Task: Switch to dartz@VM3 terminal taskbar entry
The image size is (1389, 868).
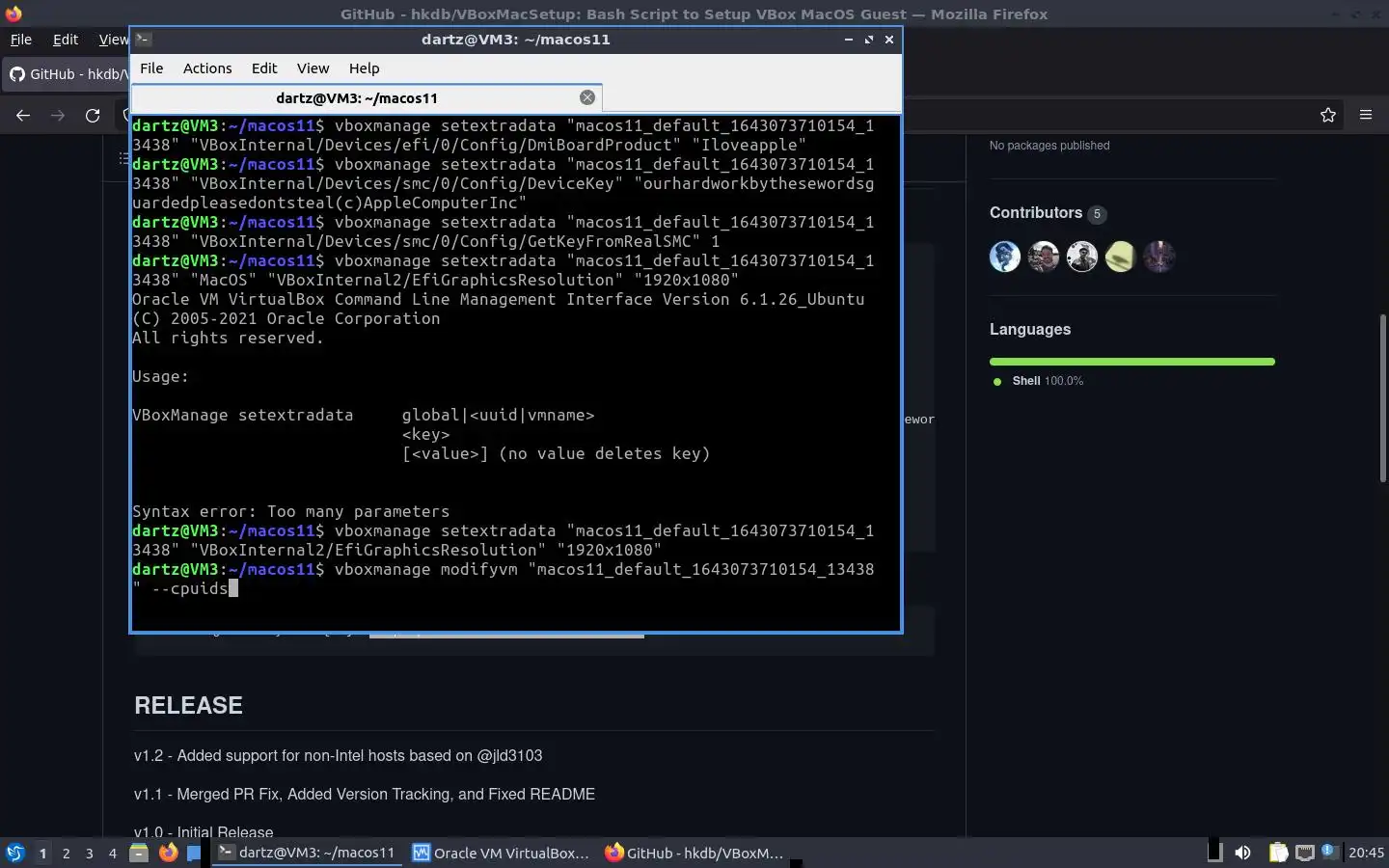Action: pos(307,853)
